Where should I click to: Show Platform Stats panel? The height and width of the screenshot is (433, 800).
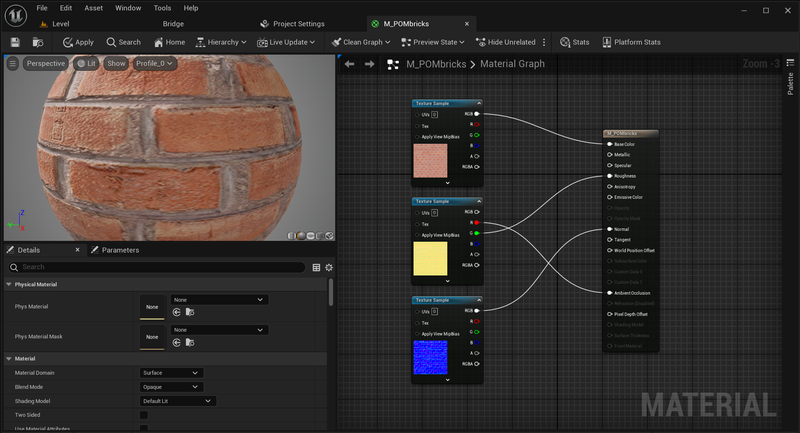[x=631, y=42]
